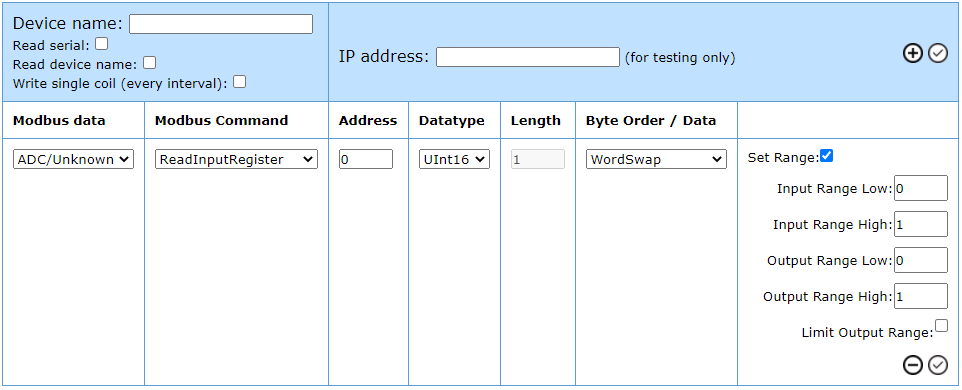Enable the Read serial checkbox
Viewport: 962px width, 390px height.
pyautogui.click(x=102, y=44)
